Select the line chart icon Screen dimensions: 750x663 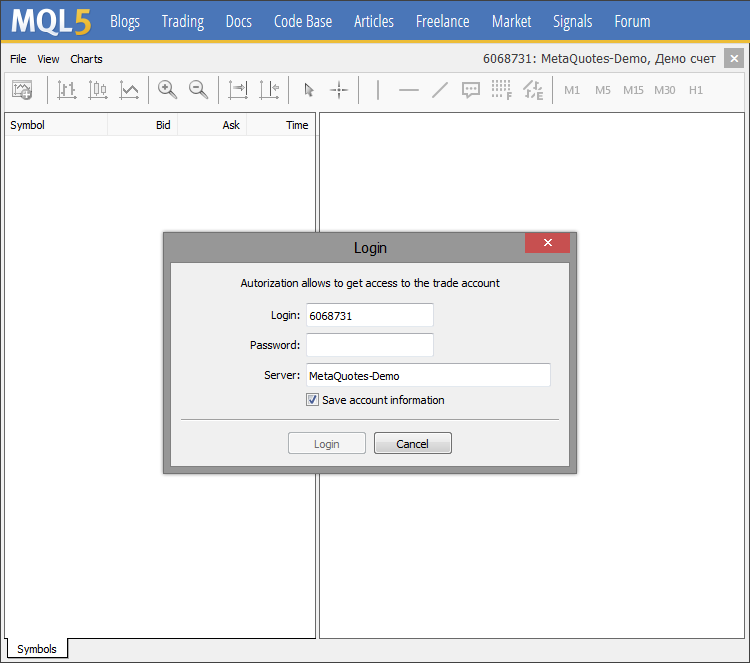coord(129,90)
